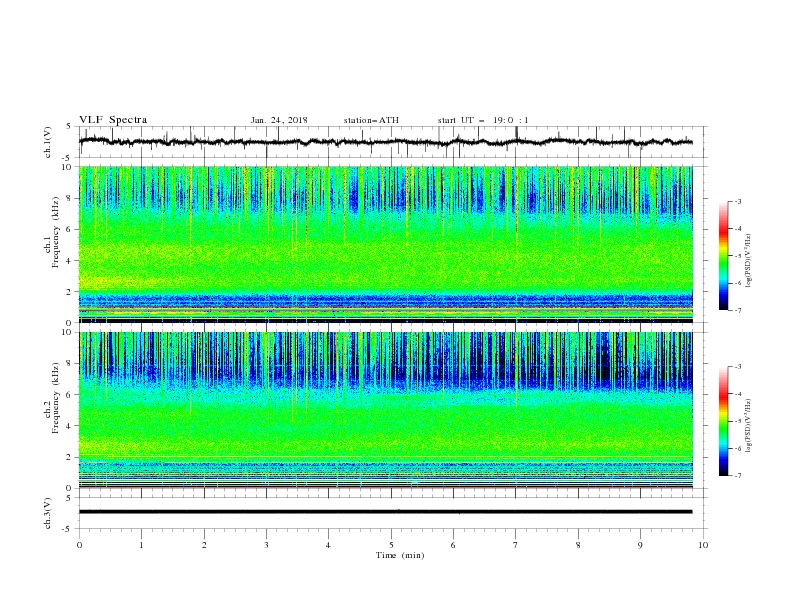This screenshot has width=792, height=612.
Task: Click the "ch.3(V)" axis label
Action: tap(48, 513)
